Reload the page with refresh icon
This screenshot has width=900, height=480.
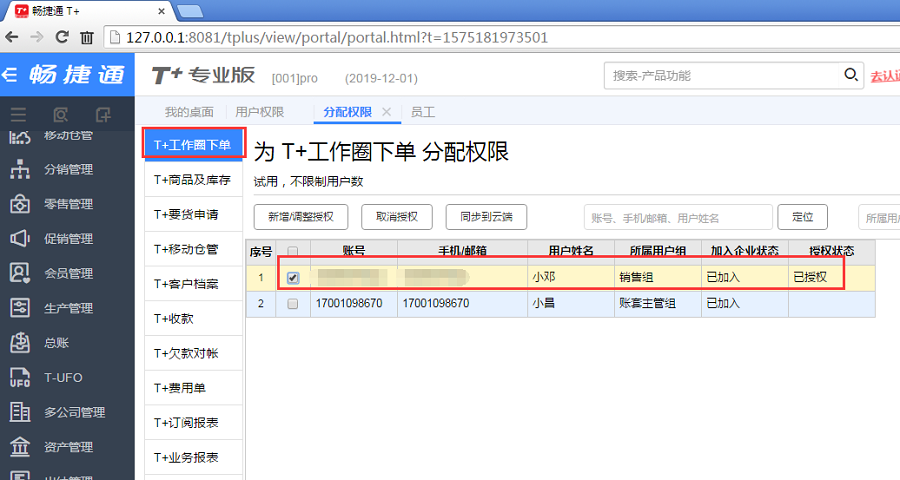click(x=61, y=37)
